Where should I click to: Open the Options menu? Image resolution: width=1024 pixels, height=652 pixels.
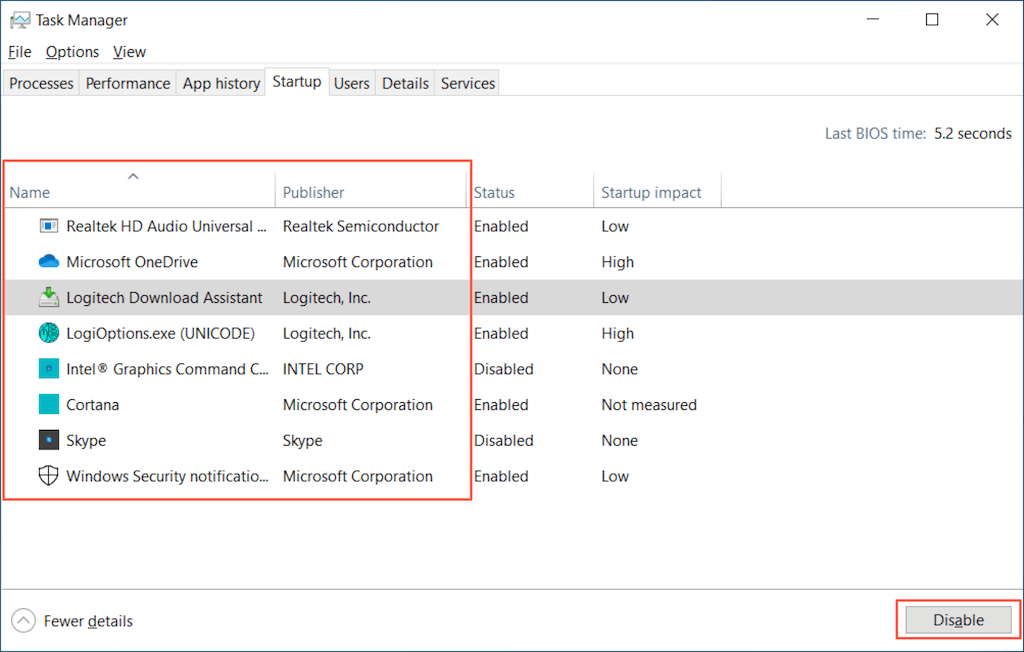[x=72, y=52]
